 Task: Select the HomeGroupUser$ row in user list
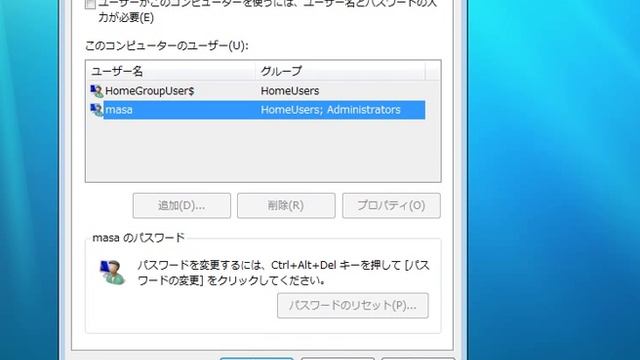click(x=257, y=91)
